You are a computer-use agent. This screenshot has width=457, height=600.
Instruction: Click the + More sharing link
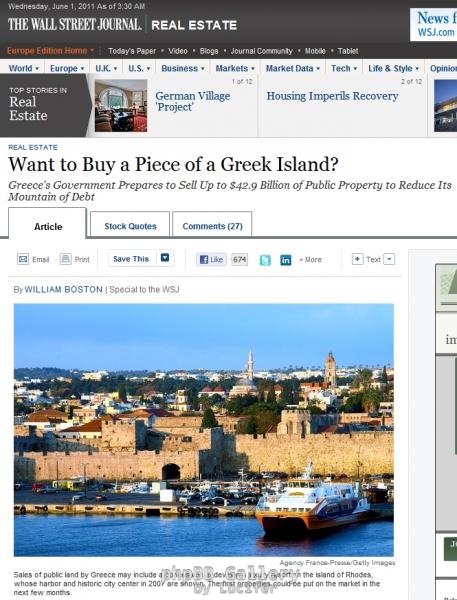tap(310, 259)
